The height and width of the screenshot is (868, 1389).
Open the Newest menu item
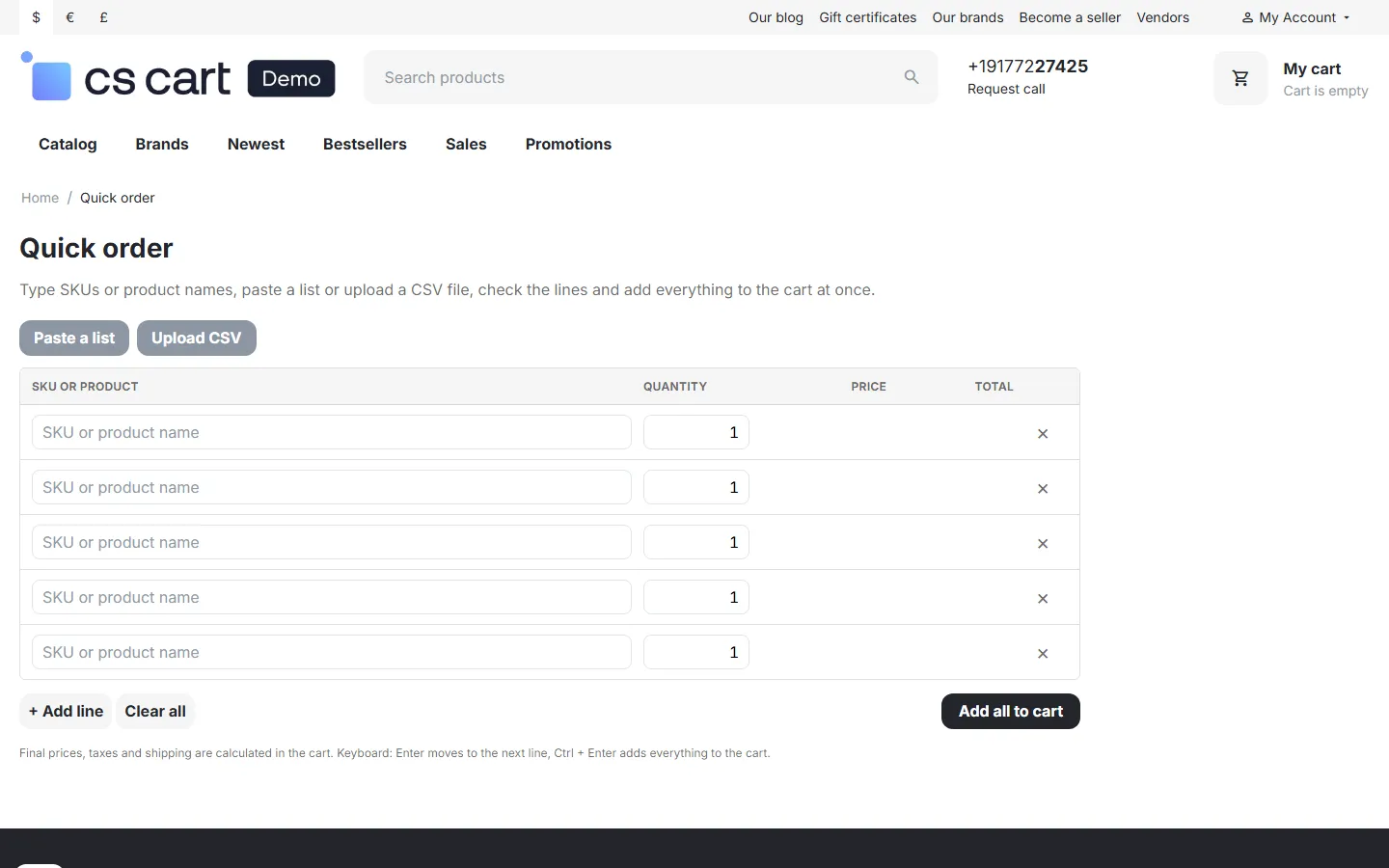256,144
